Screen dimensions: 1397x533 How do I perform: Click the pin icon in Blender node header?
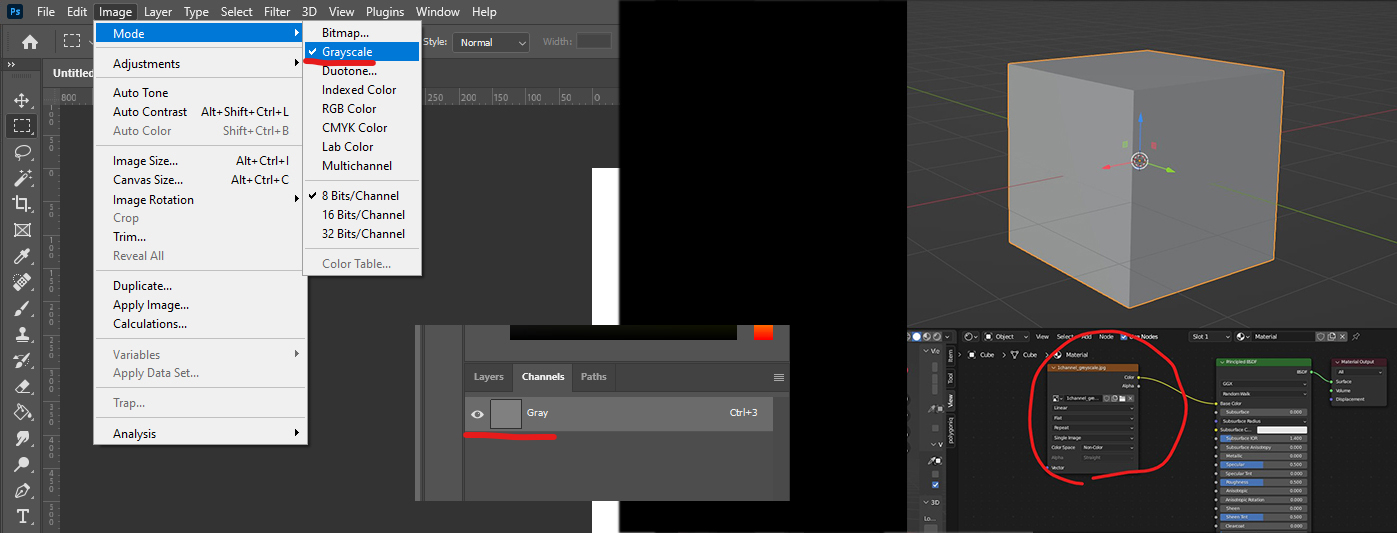tap(1356, 337)
